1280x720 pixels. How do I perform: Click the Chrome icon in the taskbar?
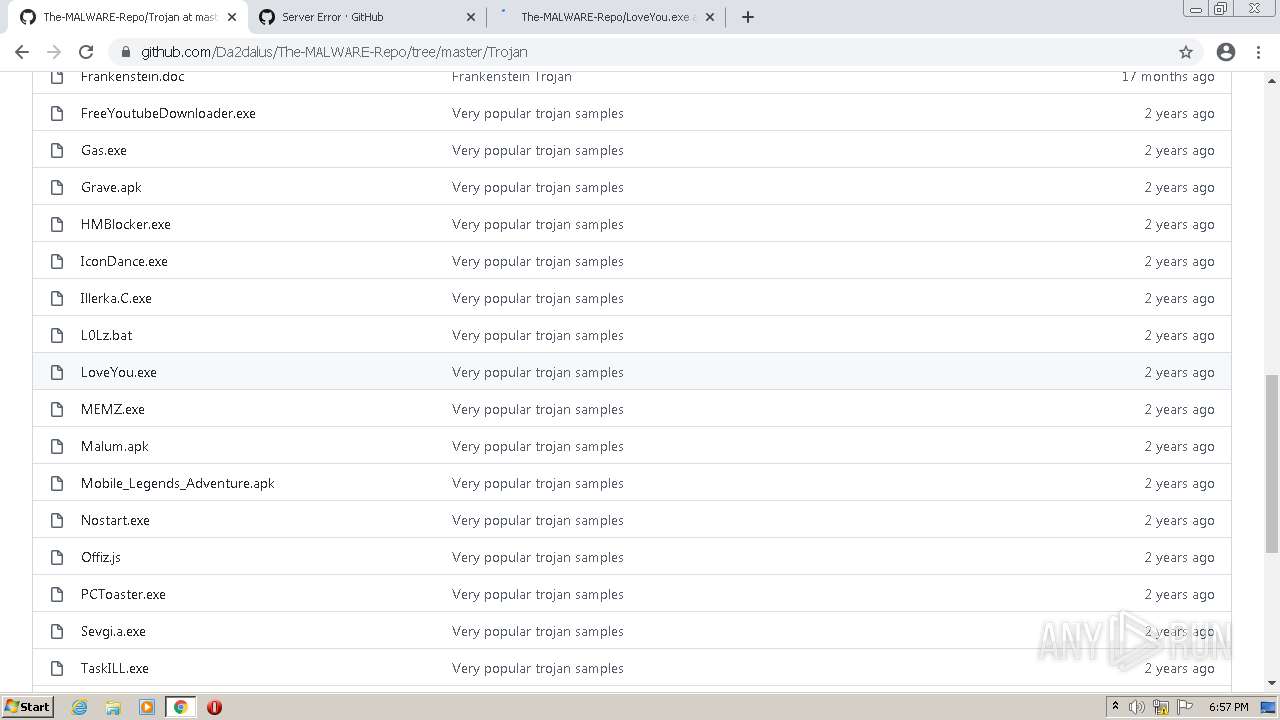(181, 707)
